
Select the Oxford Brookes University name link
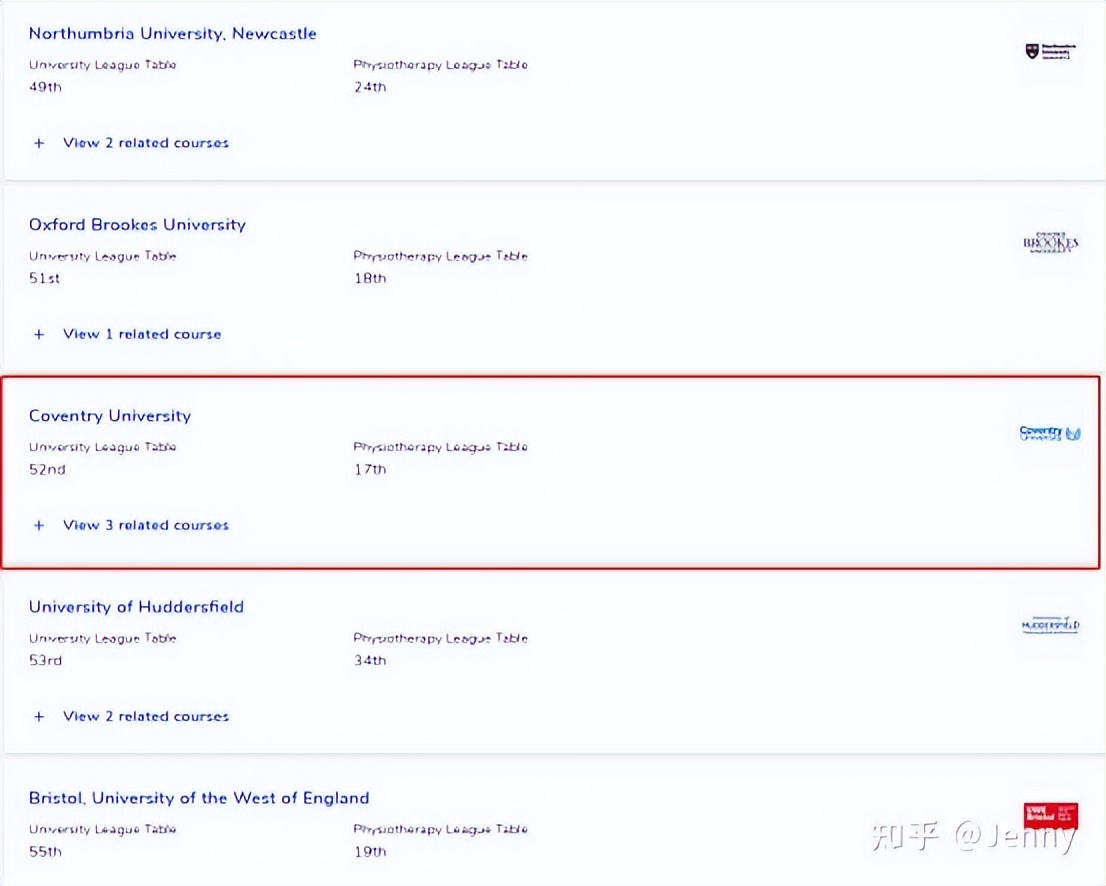pos(137,224)
